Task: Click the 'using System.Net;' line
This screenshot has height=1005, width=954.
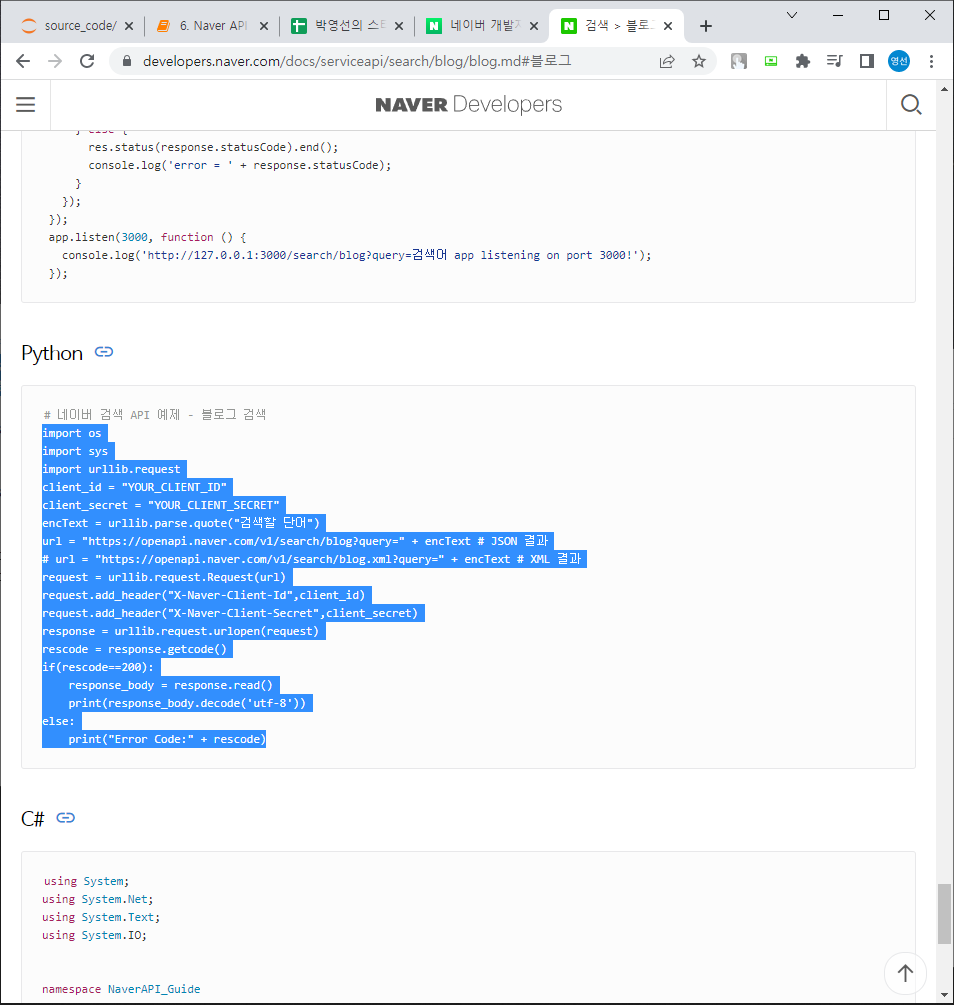Action: 98,899
